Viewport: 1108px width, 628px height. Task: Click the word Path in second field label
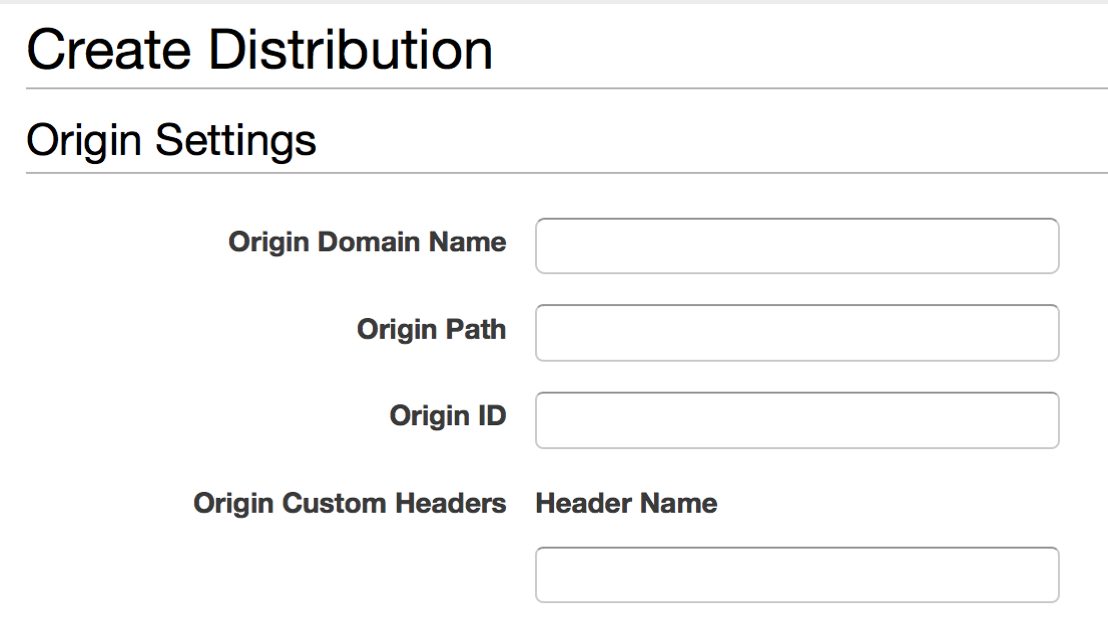point(475,329)
